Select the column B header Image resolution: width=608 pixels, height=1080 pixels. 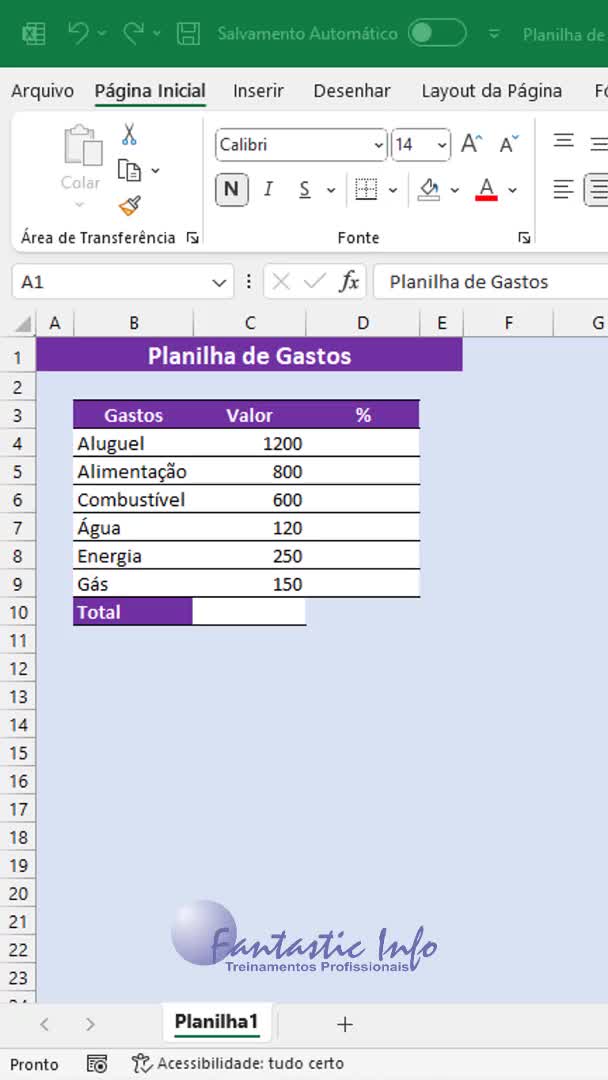coord(134,323)
